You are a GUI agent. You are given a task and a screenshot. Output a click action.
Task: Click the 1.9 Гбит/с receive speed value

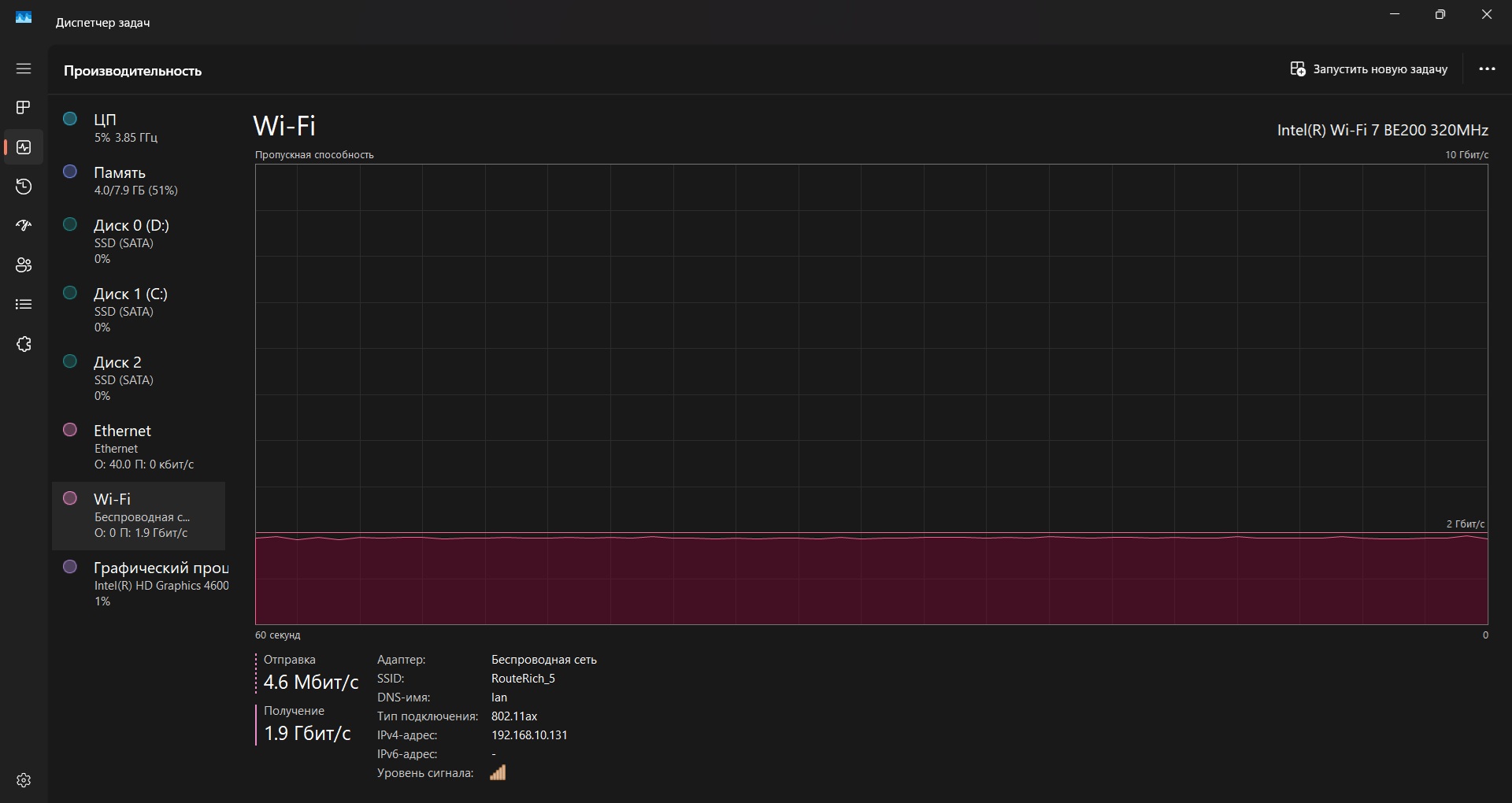coord(307,734)
